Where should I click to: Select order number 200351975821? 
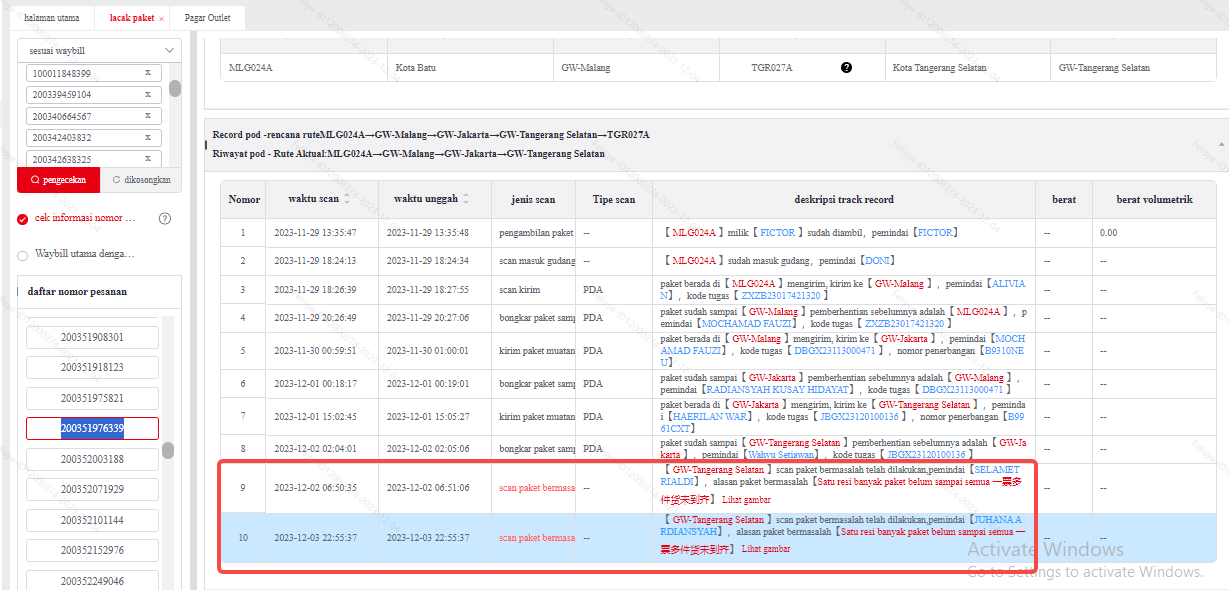tap(92, 398)
